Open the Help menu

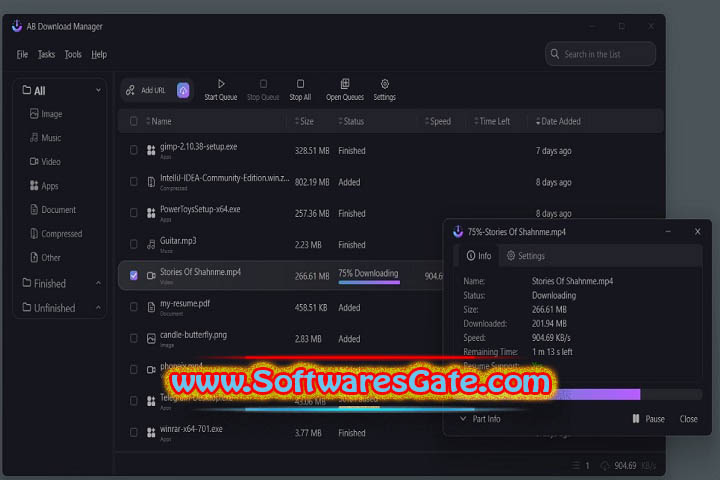[99, 54]
